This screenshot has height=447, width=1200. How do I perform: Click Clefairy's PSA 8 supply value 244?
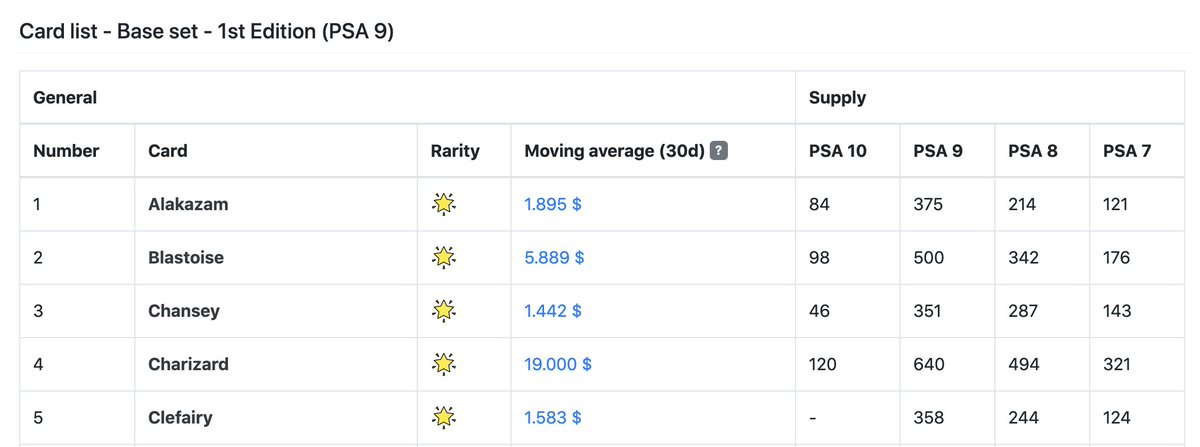click(1023, 417)
